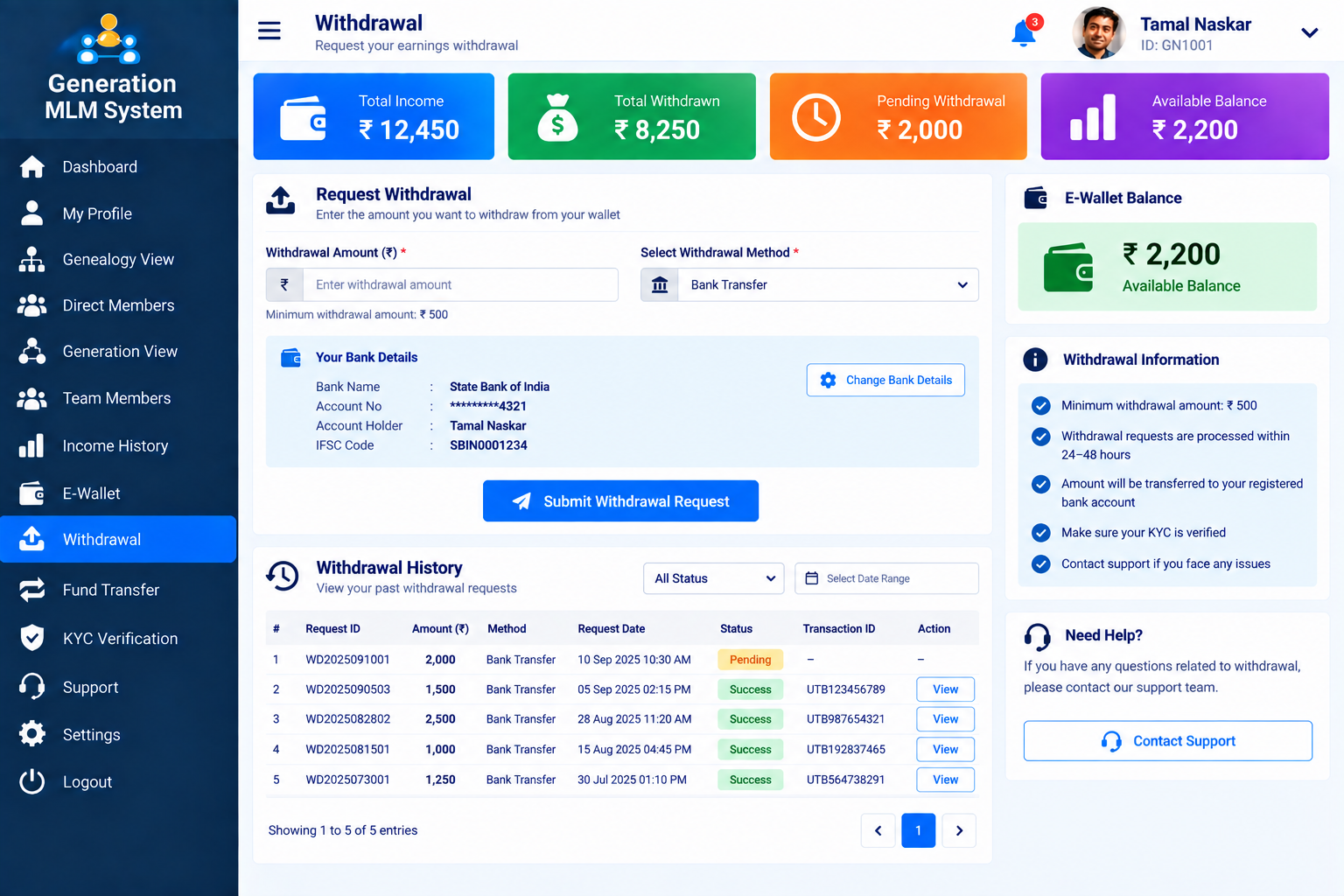Click Submit Withdrawal Request button
Image resolution: width=1344 pixels, height=896 pixels.
(x=620, y=501)
